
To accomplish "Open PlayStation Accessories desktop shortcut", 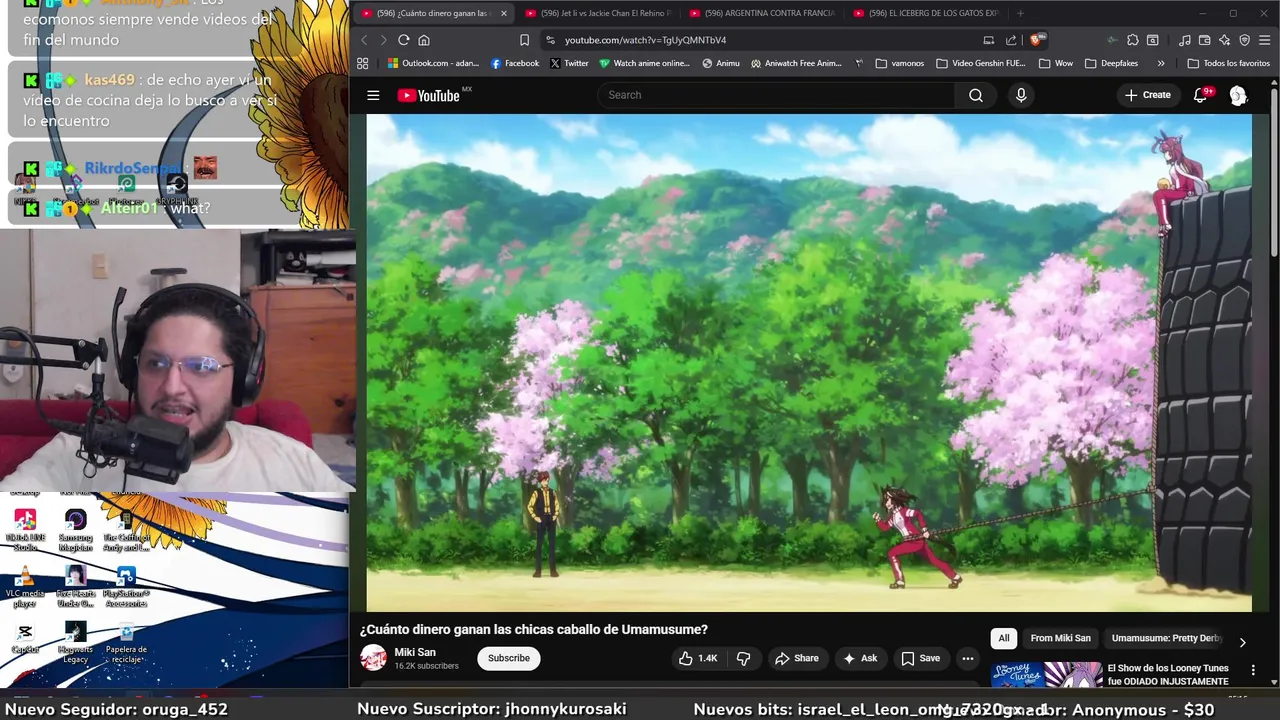I will (126, 586).
